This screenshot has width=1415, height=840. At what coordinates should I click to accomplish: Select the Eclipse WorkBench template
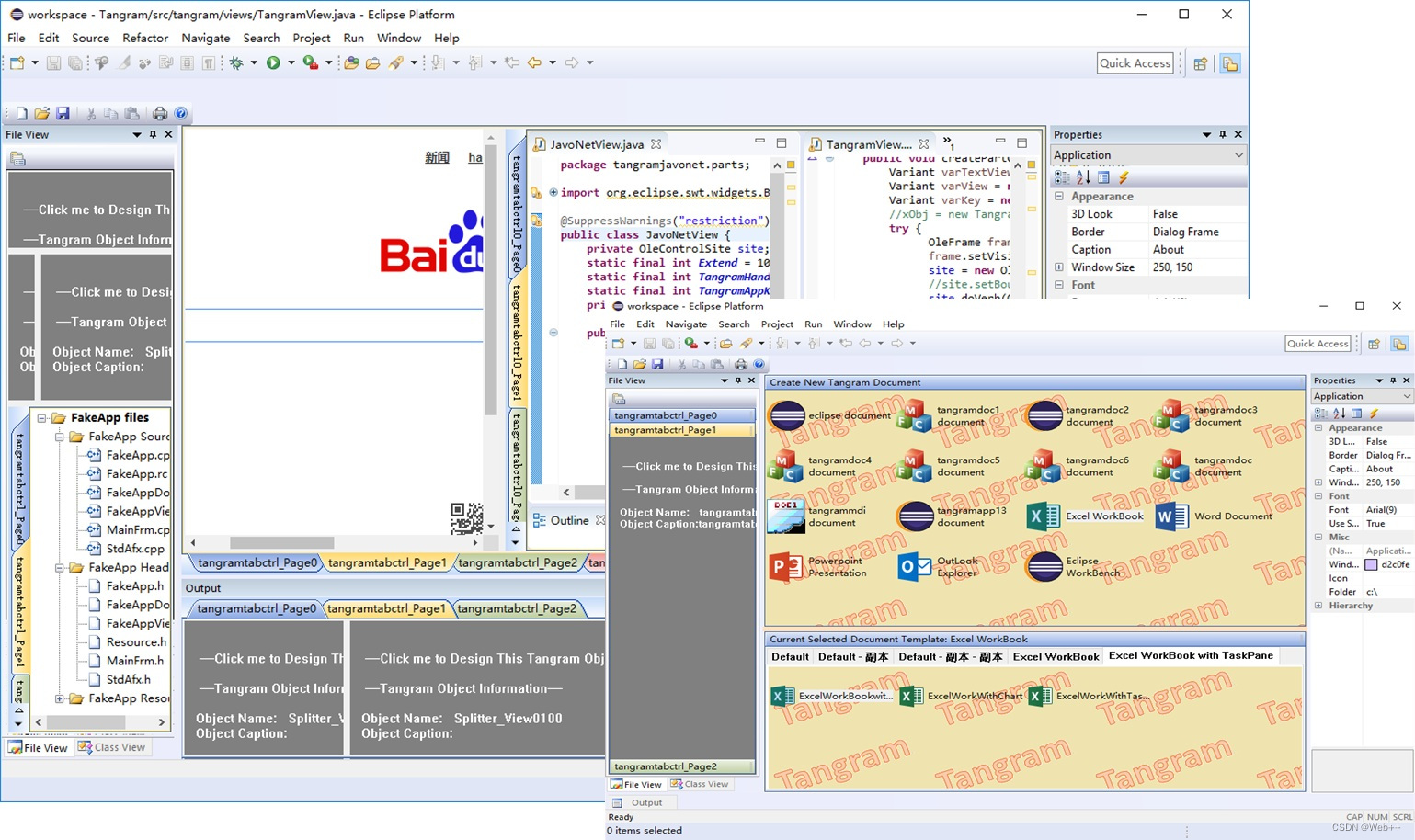click(x=1074, y=567)
